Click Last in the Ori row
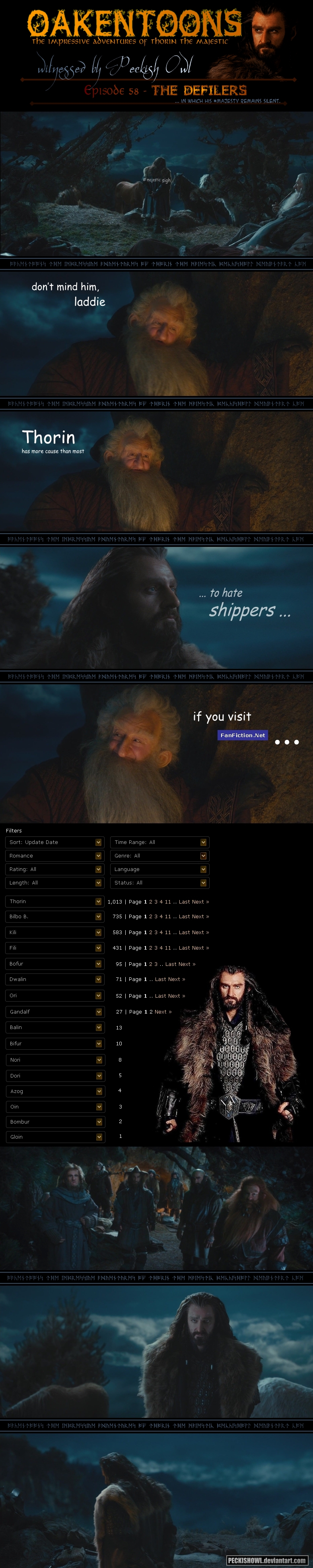313x1568 pixels. [160, 996]
